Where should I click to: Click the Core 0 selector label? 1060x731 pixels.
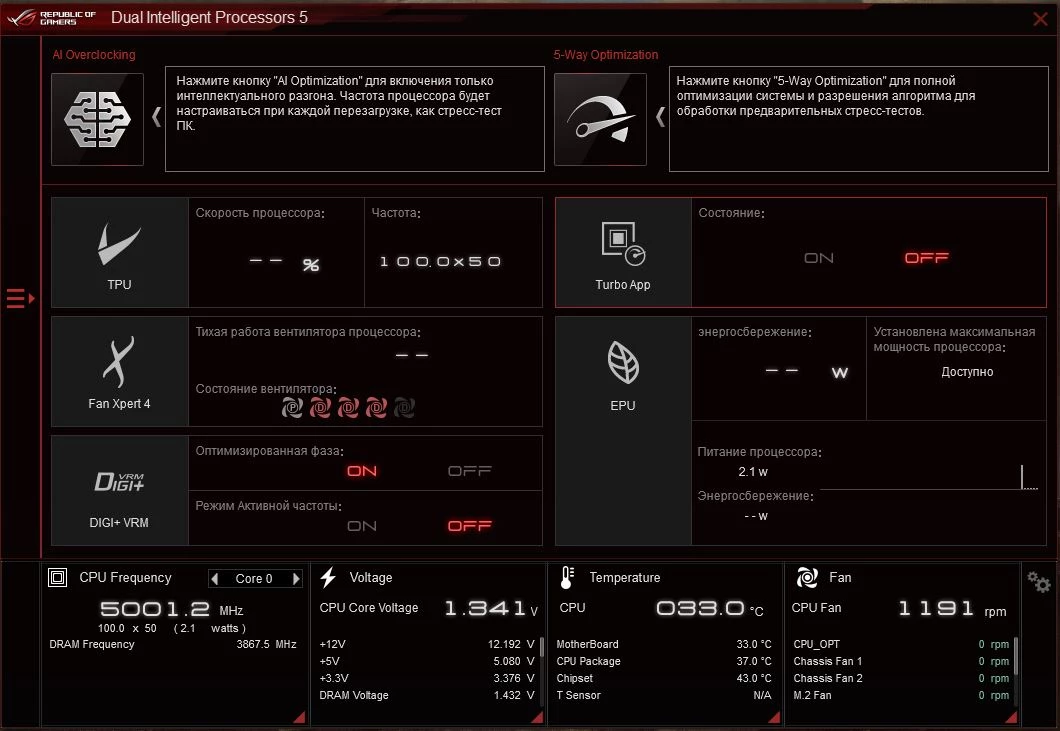[x=254, y=579]
